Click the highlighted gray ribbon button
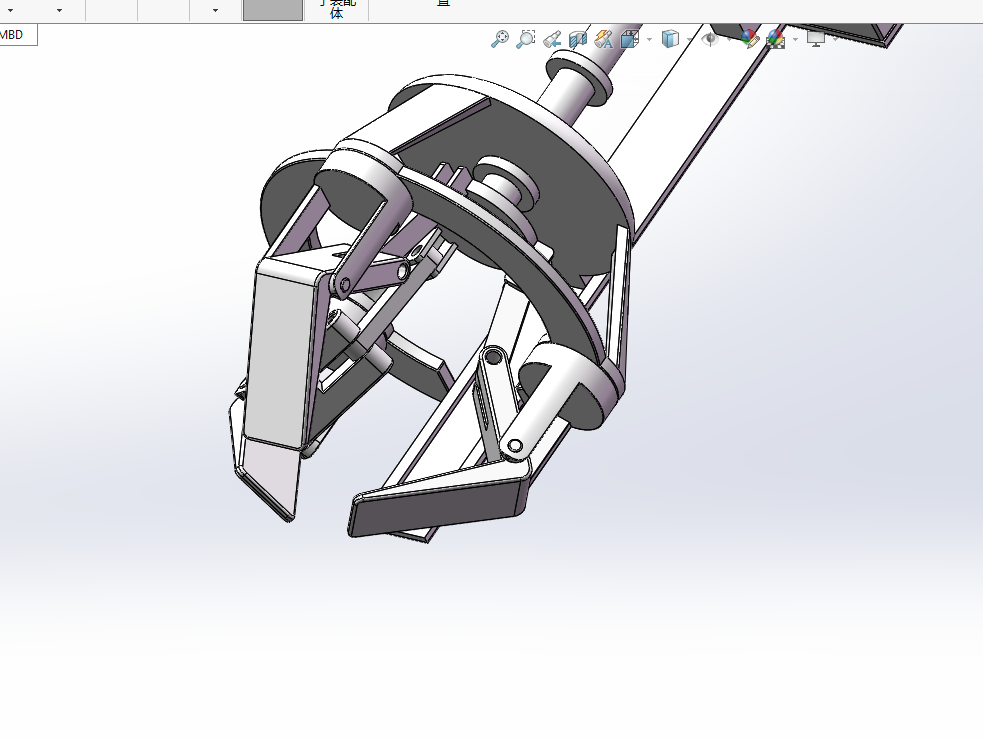Viewport: 983px width, 739px height. coord(273,10)
